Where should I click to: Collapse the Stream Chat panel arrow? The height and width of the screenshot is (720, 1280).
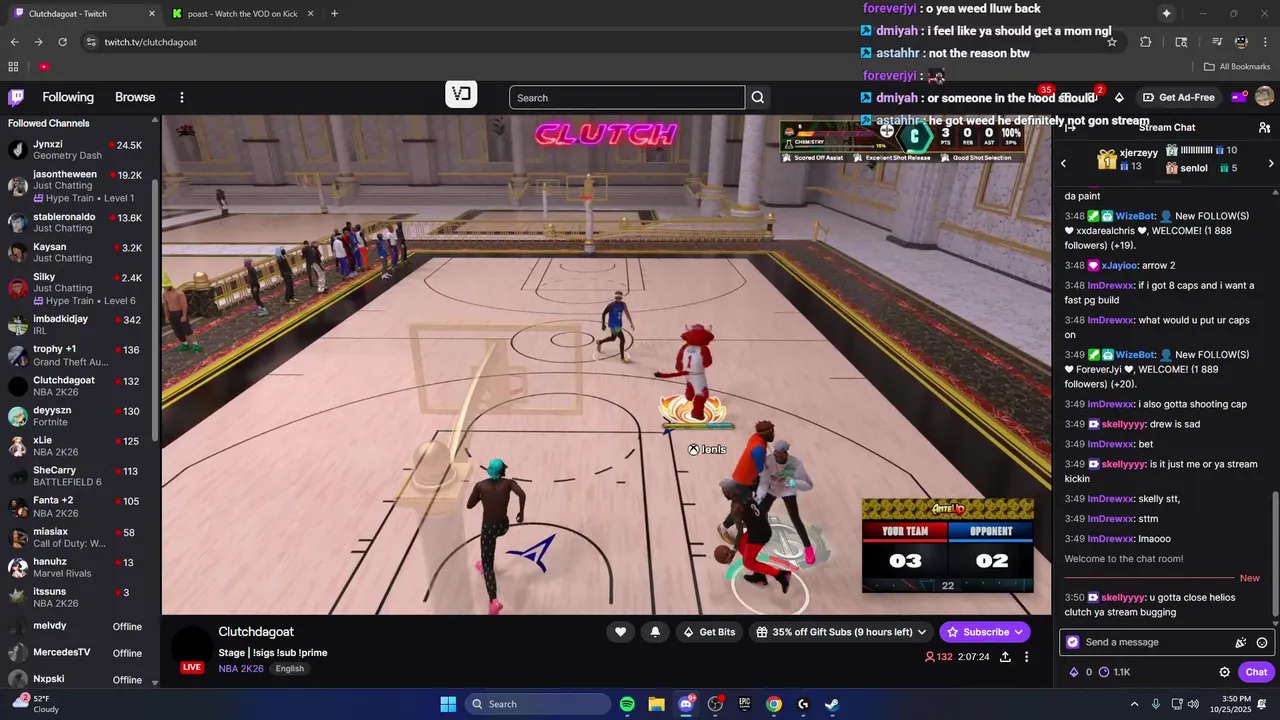1070,127
